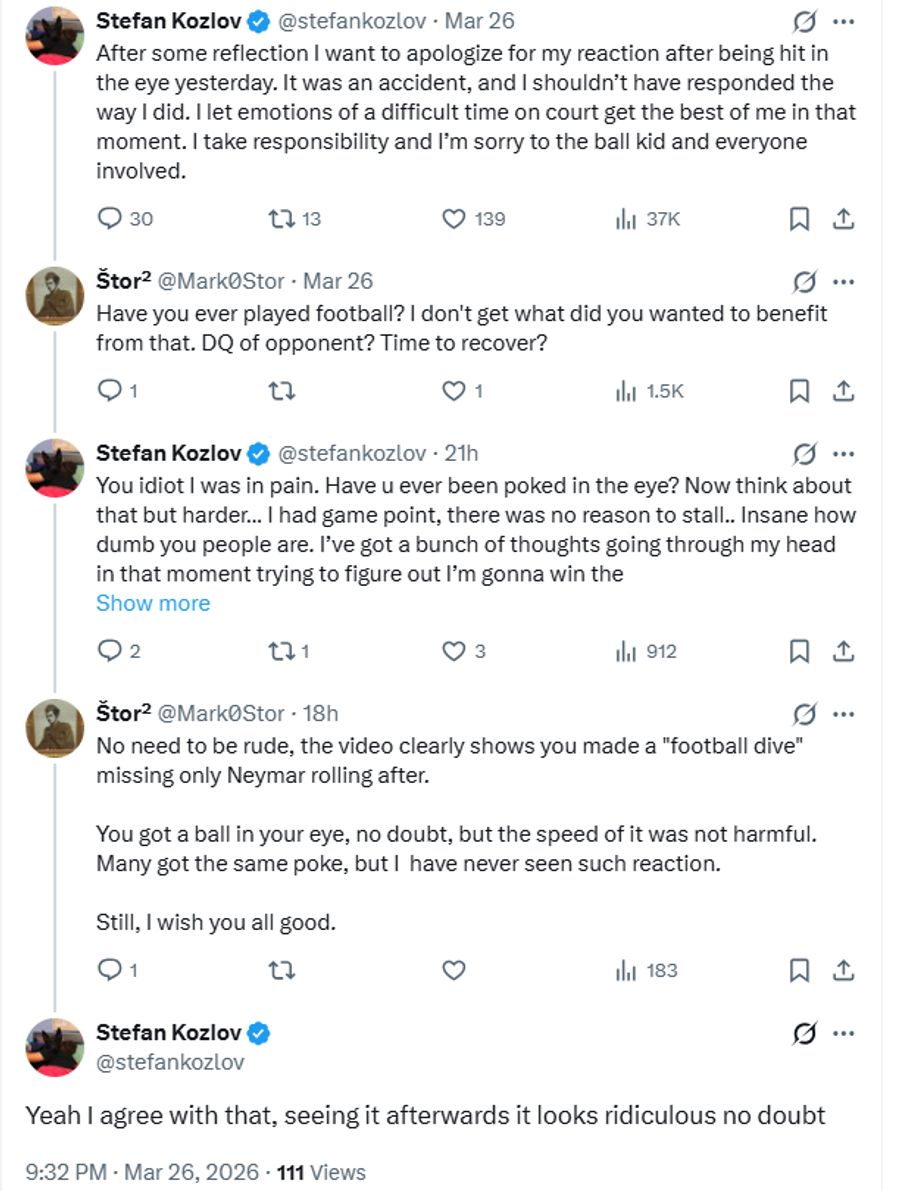Image resolution: width=900 pixels, height=1191 pixels.
Task: Share the apology tweet via share icon
Action: click(x=843, y=218)
